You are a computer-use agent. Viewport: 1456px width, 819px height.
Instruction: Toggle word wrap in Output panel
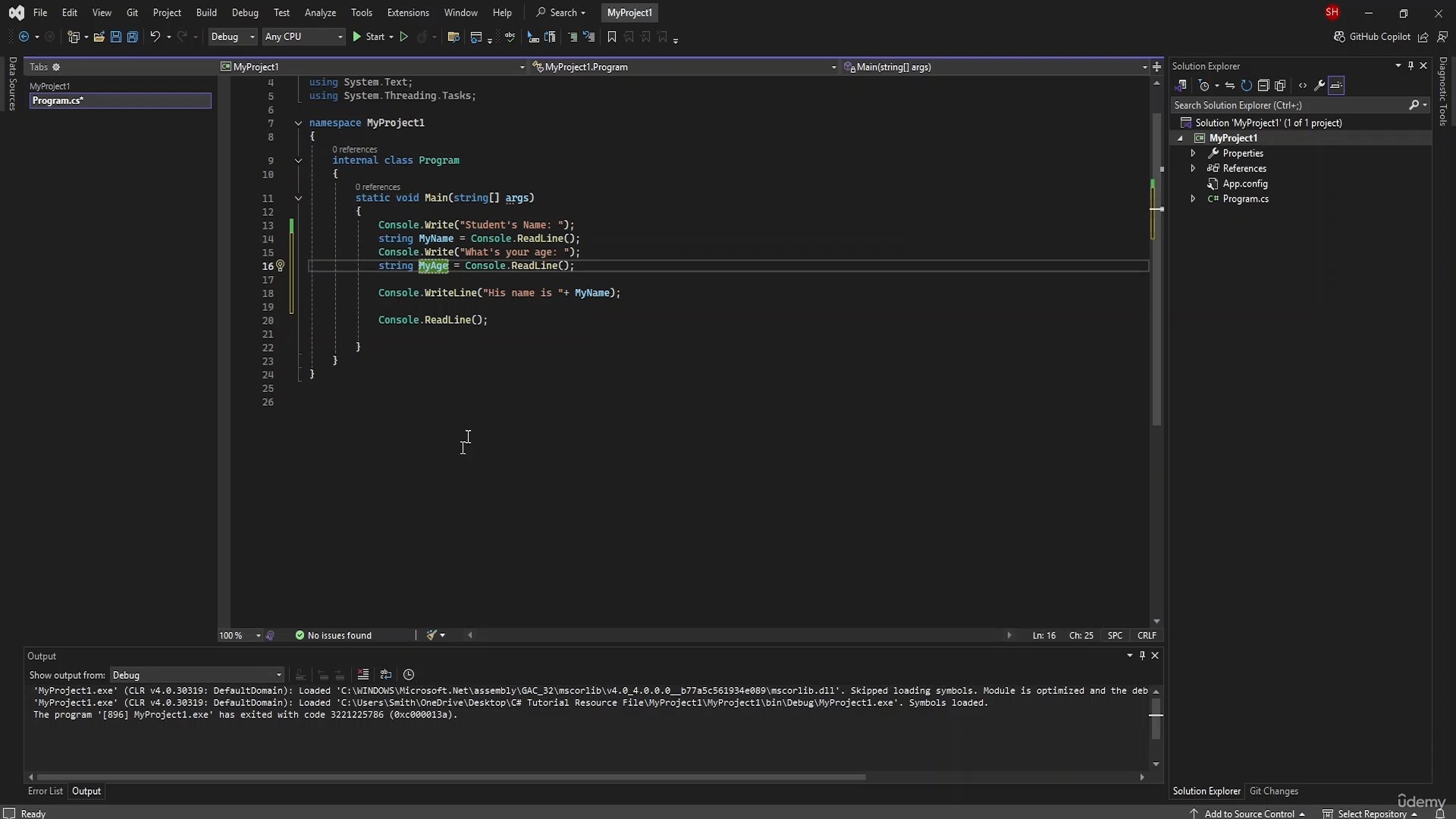[386, 674]
